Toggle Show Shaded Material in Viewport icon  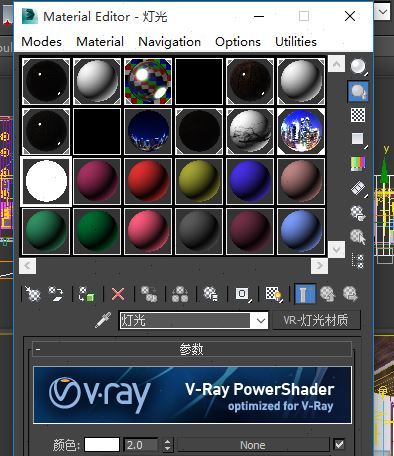(x=274, y=294)
